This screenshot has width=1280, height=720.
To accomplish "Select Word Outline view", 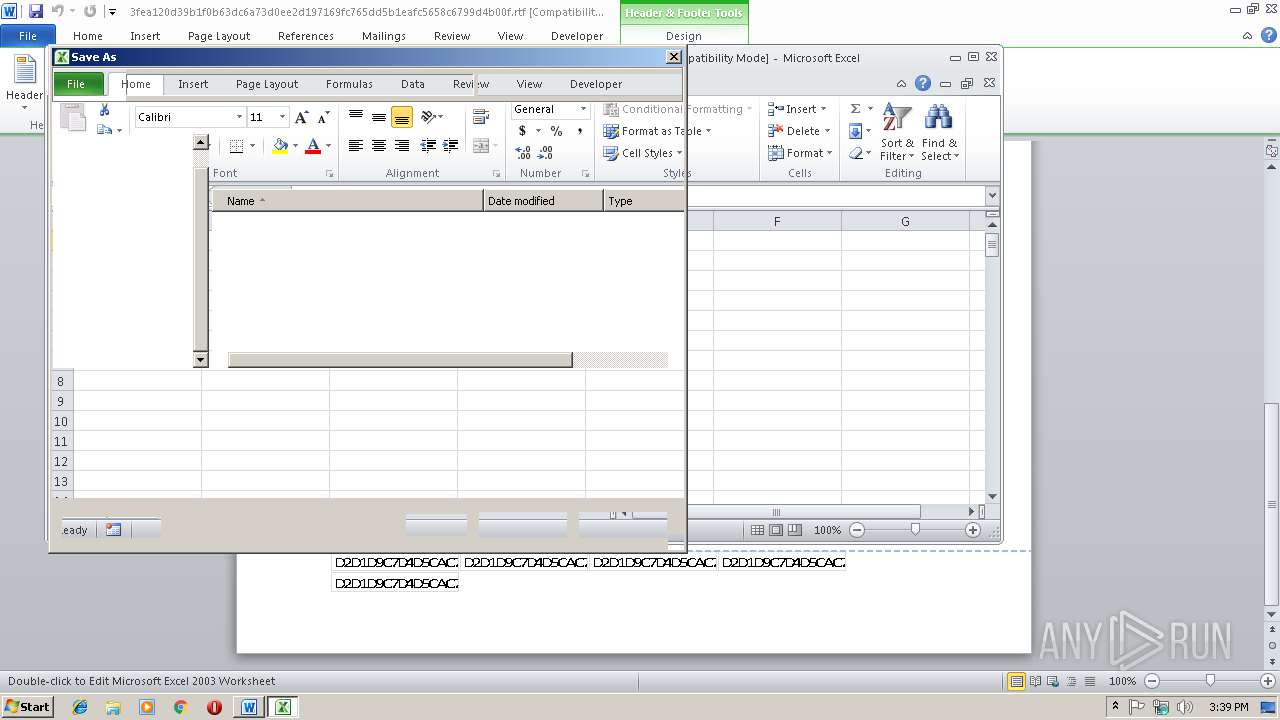I will pos(1072,681).
